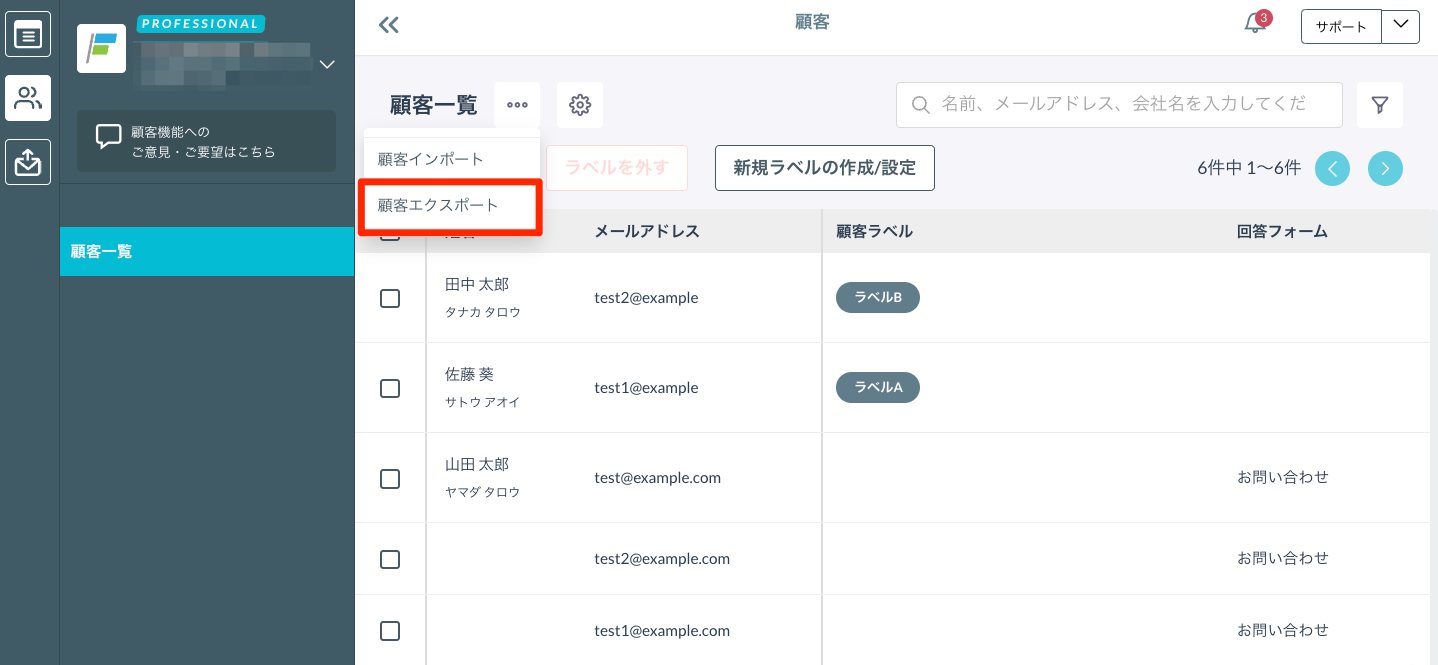Click 新規ラベルの作成/設定 button
Viewport: 1438px width, 665px height.
(824, 168)
